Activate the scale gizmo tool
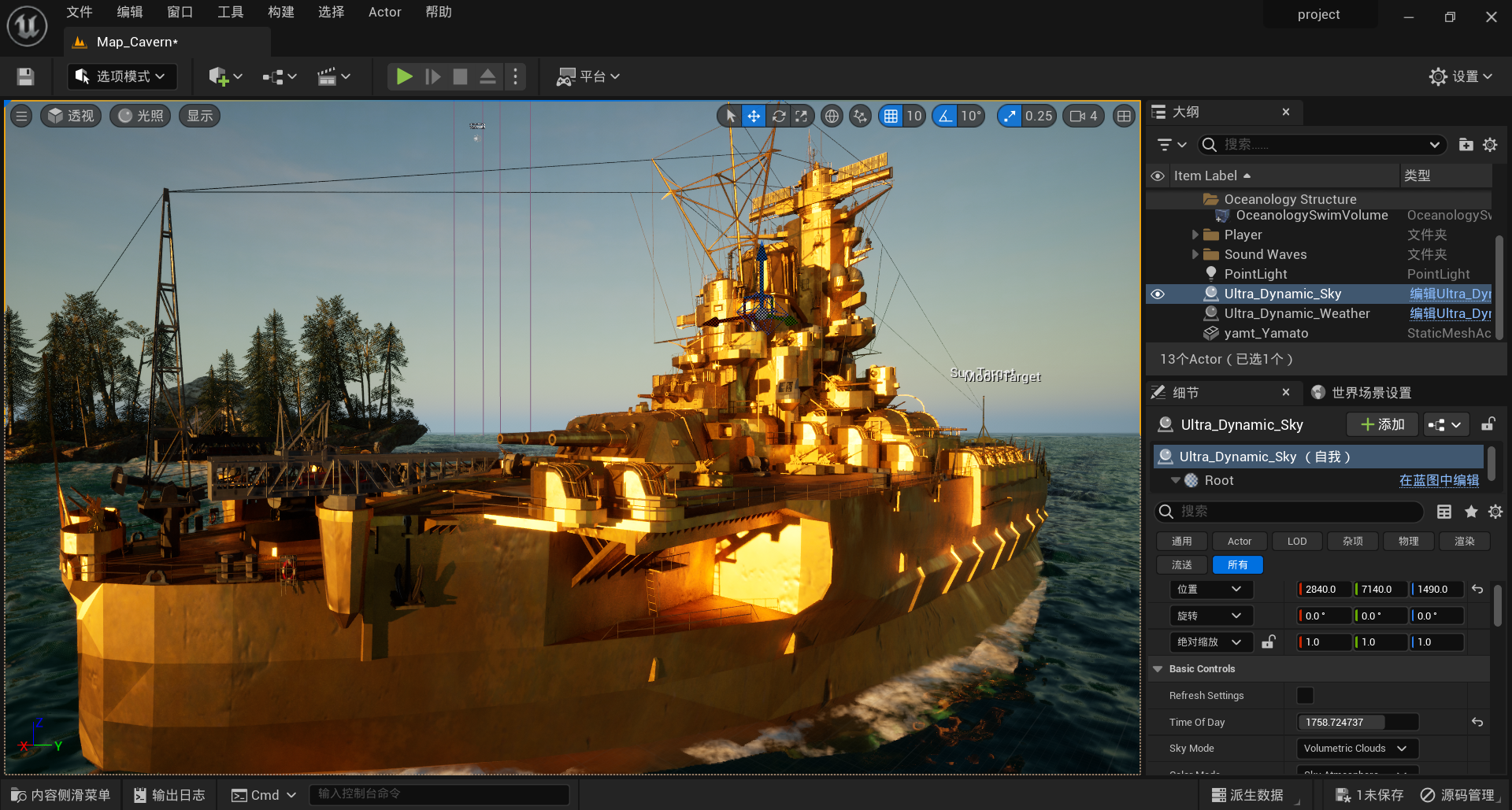 [802, 117]
